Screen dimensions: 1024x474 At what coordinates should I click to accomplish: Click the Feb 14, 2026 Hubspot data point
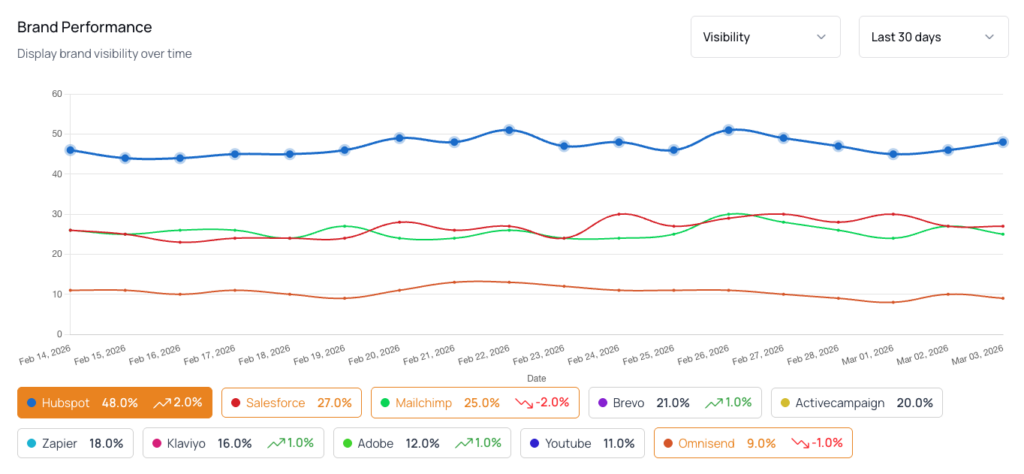[70, 150]
